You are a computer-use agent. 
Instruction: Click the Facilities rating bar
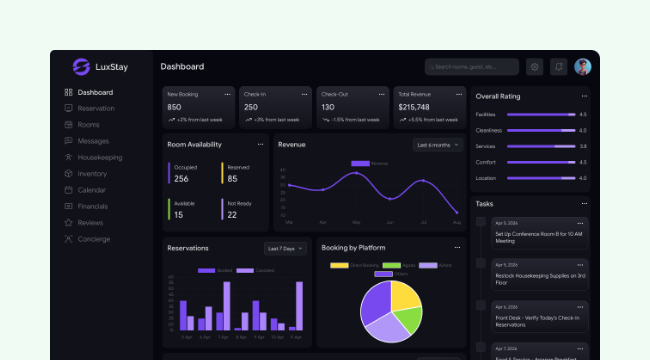[541, 114]
